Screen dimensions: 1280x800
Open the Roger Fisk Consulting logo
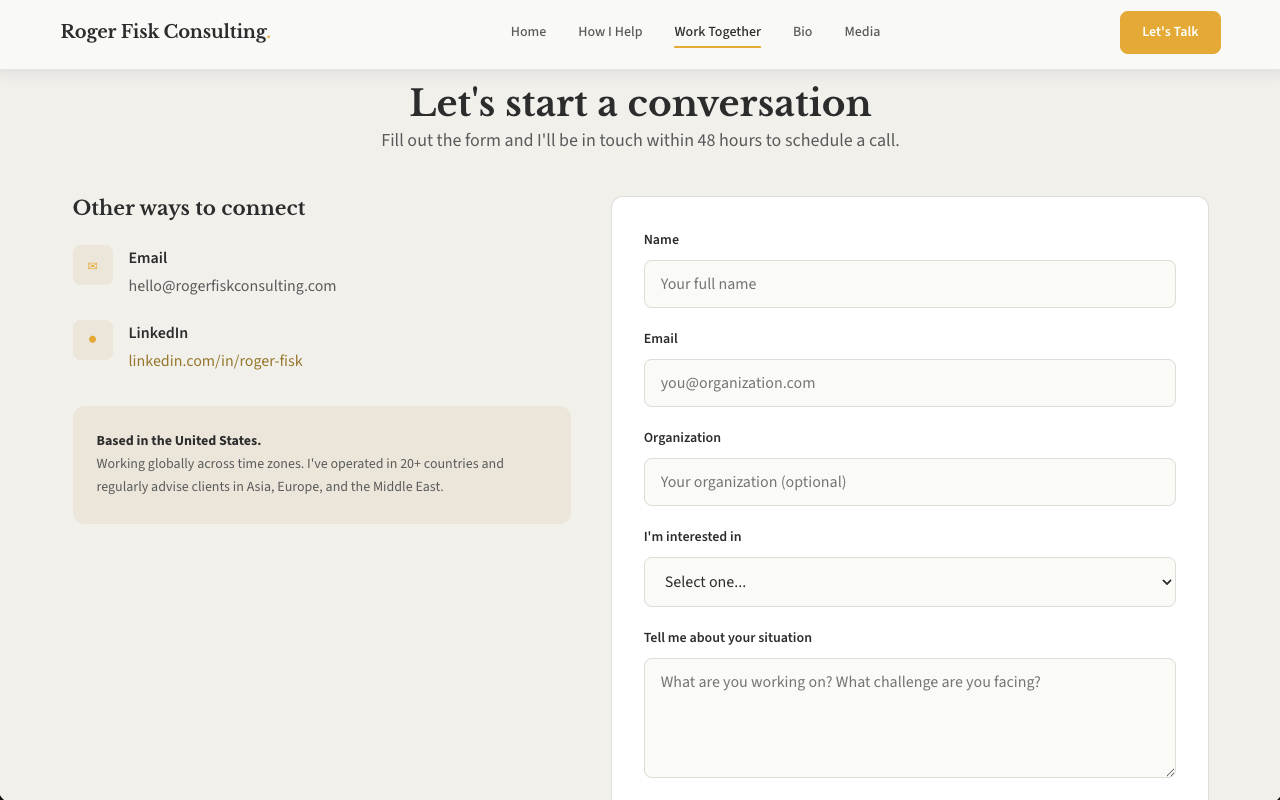click(x=165, y=32)
